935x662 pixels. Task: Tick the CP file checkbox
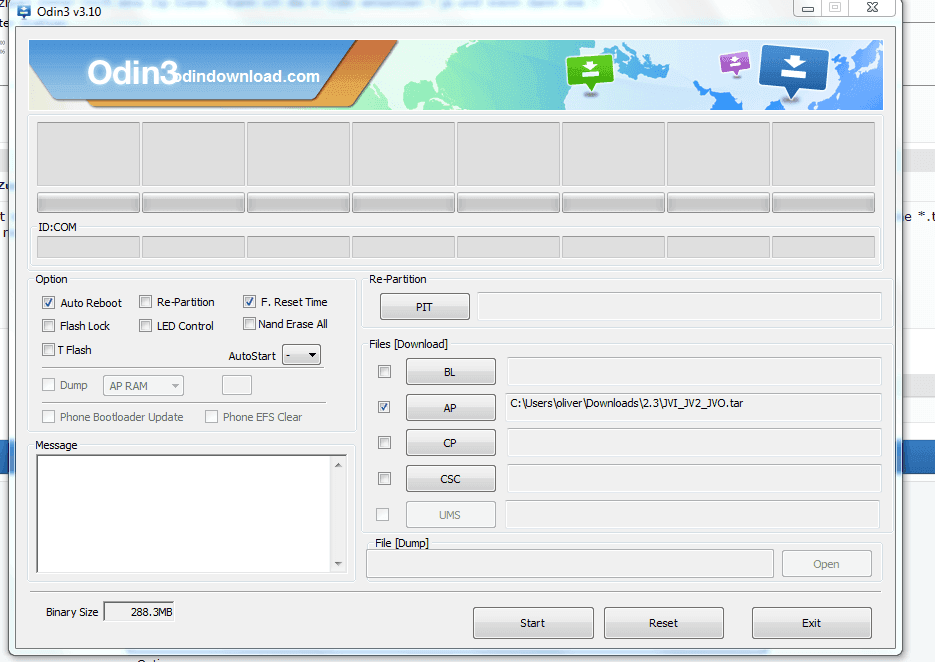coord(385,443)
